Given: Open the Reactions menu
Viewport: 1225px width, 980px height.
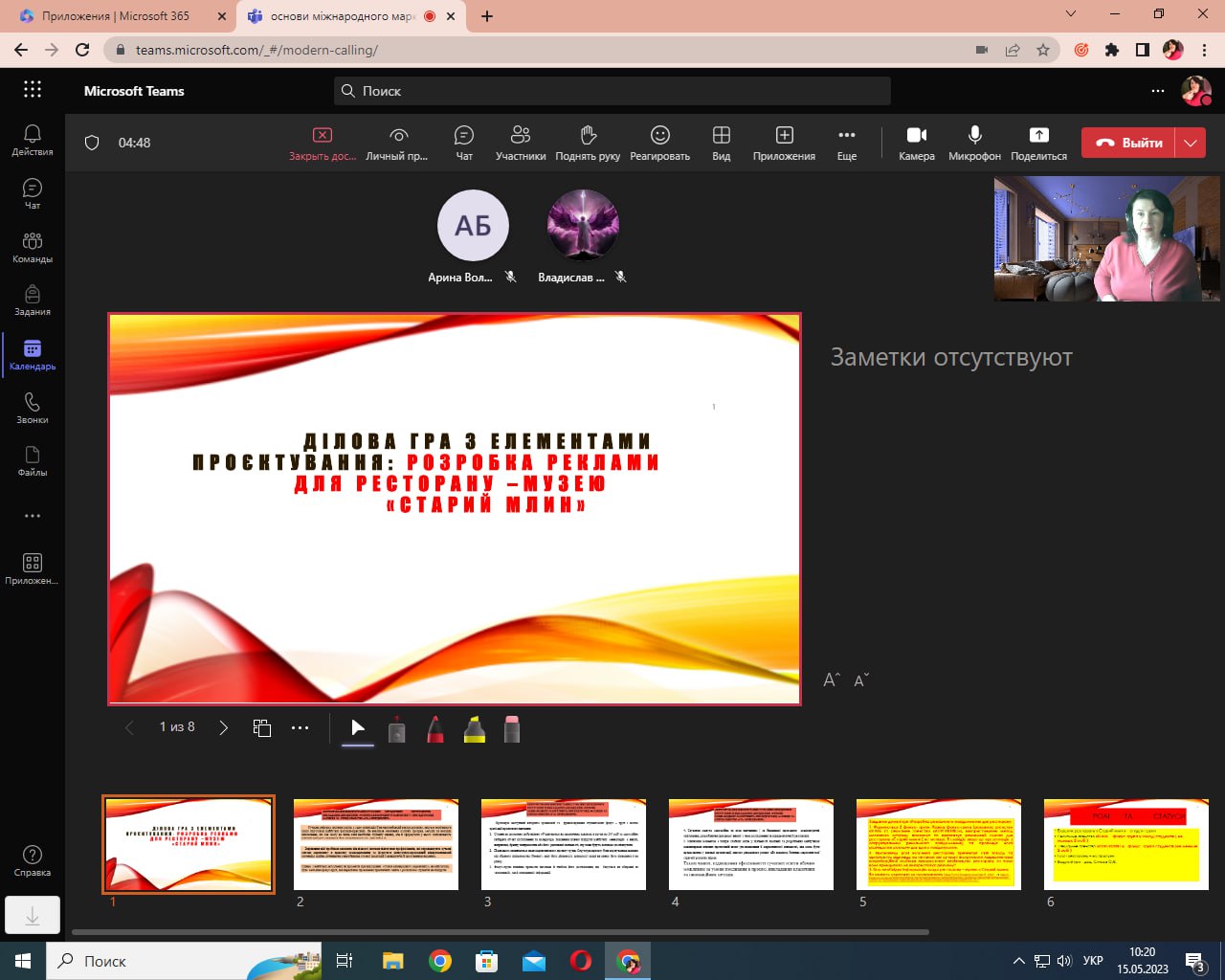Looking at the screenshot, I should pos(659,143).
